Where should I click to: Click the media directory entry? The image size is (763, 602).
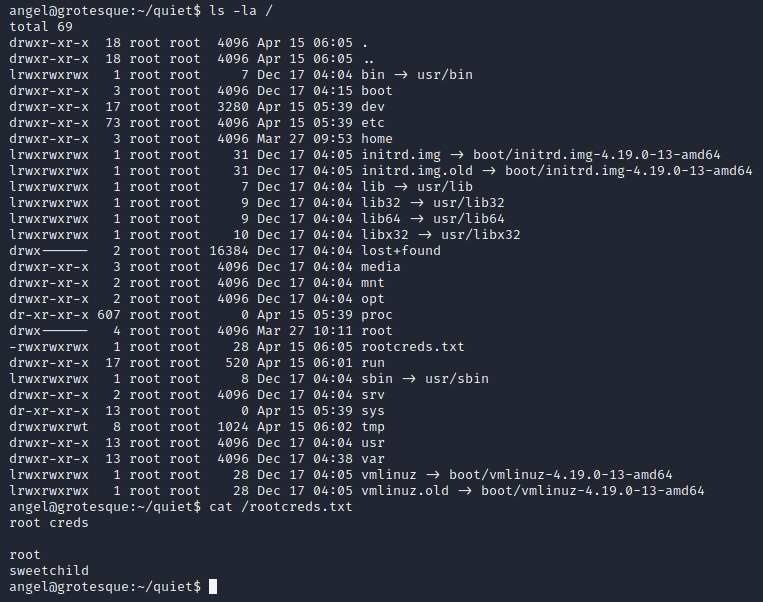tap(380, 267)
